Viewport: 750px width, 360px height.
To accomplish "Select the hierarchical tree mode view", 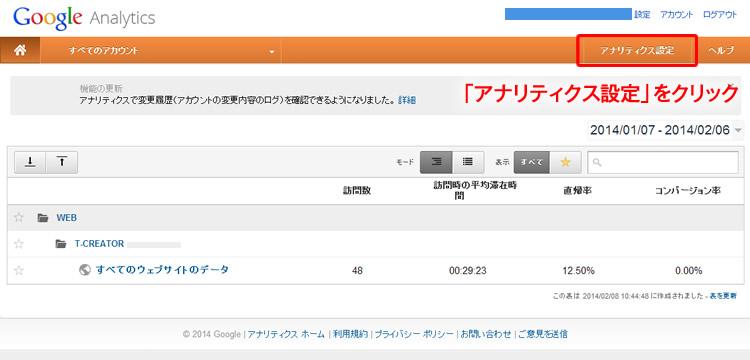I will (x=436, y=162).
